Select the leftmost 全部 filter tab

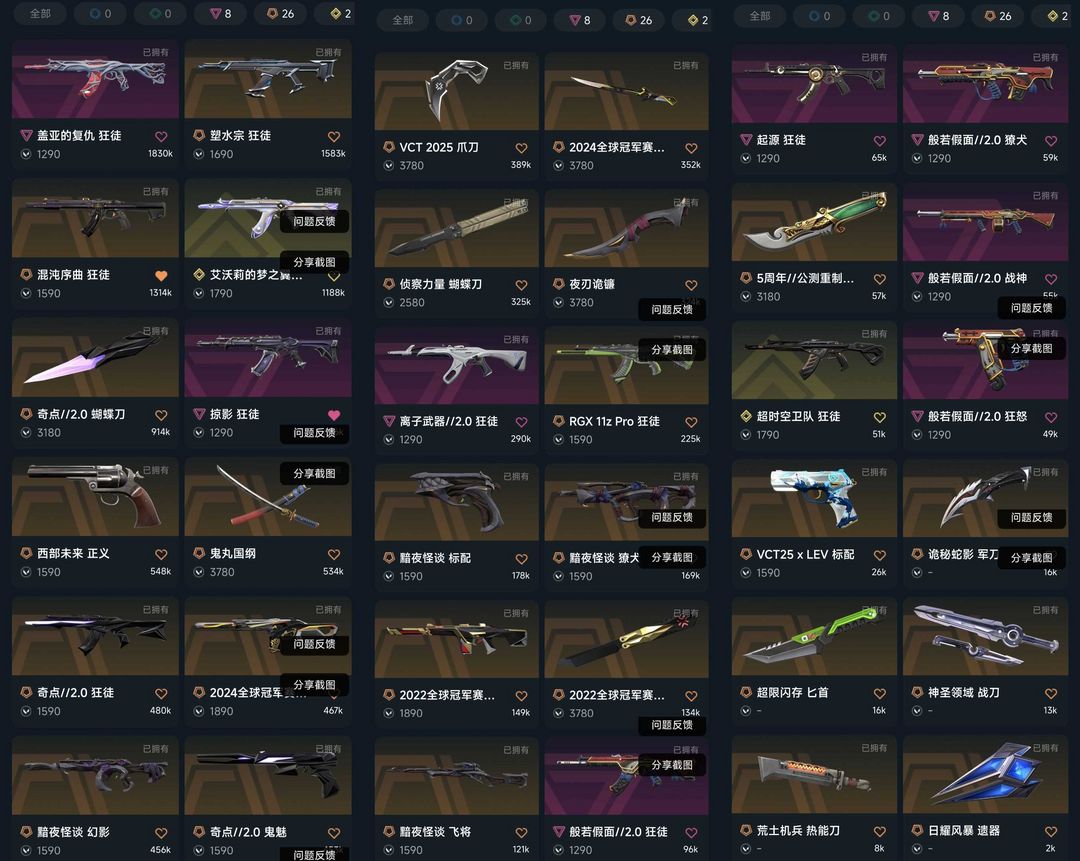40,13
